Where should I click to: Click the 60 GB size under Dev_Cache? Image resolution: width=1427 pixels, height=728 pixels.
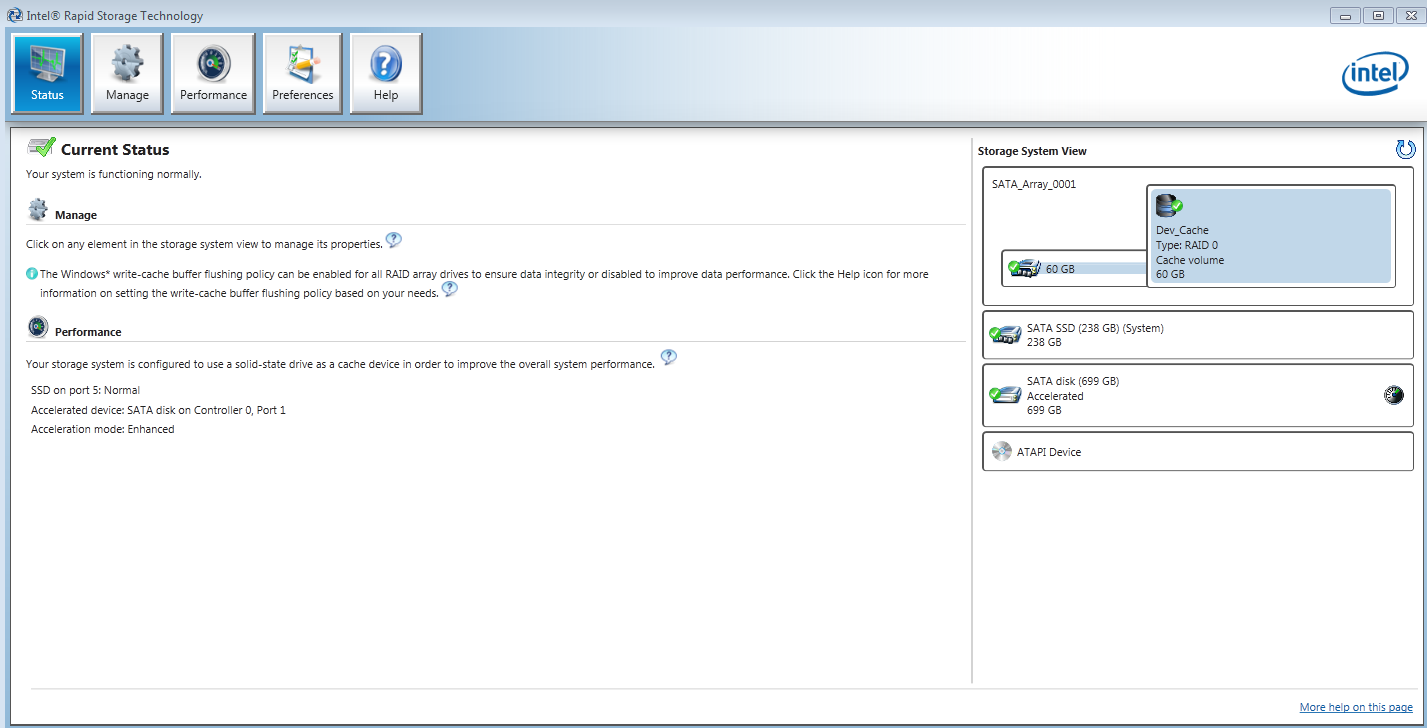pyautogui.click(x=1170, y=274)
